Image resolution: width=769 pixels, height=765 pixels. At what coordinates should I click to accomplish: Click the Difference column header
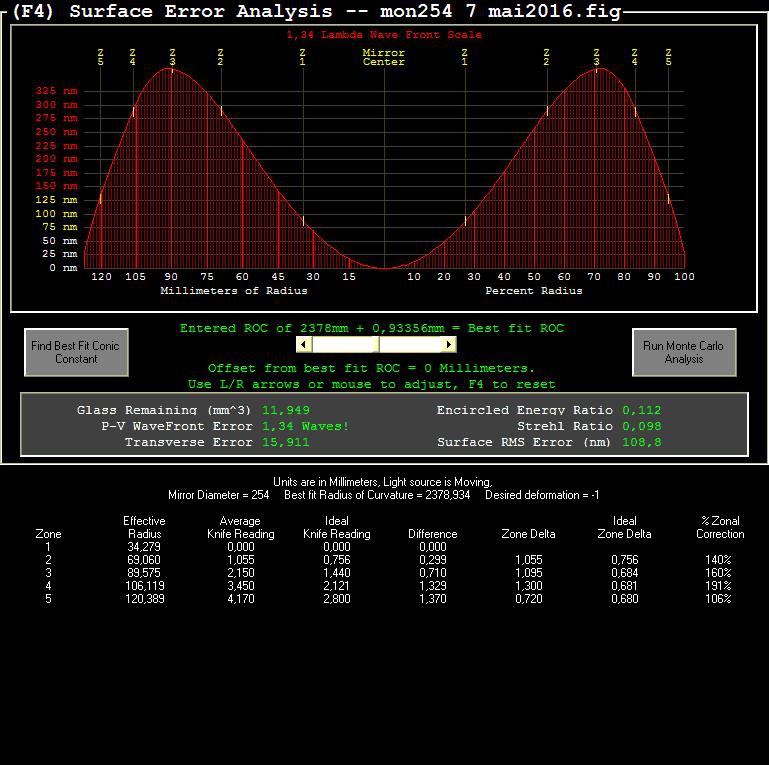[433, 534]
